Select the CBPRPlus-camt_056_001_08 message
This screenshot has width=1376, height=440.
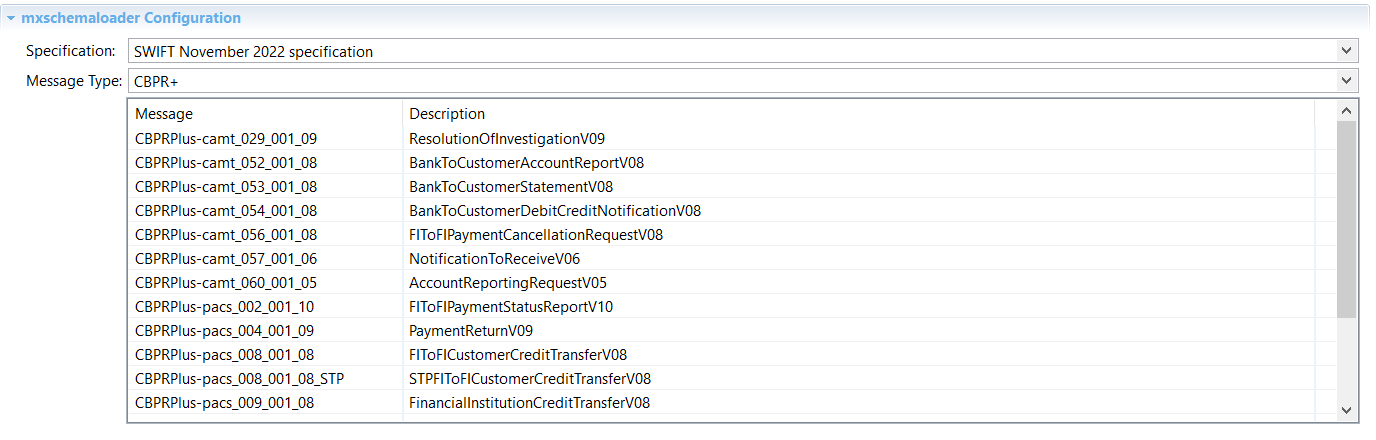[x=226, y=234]
